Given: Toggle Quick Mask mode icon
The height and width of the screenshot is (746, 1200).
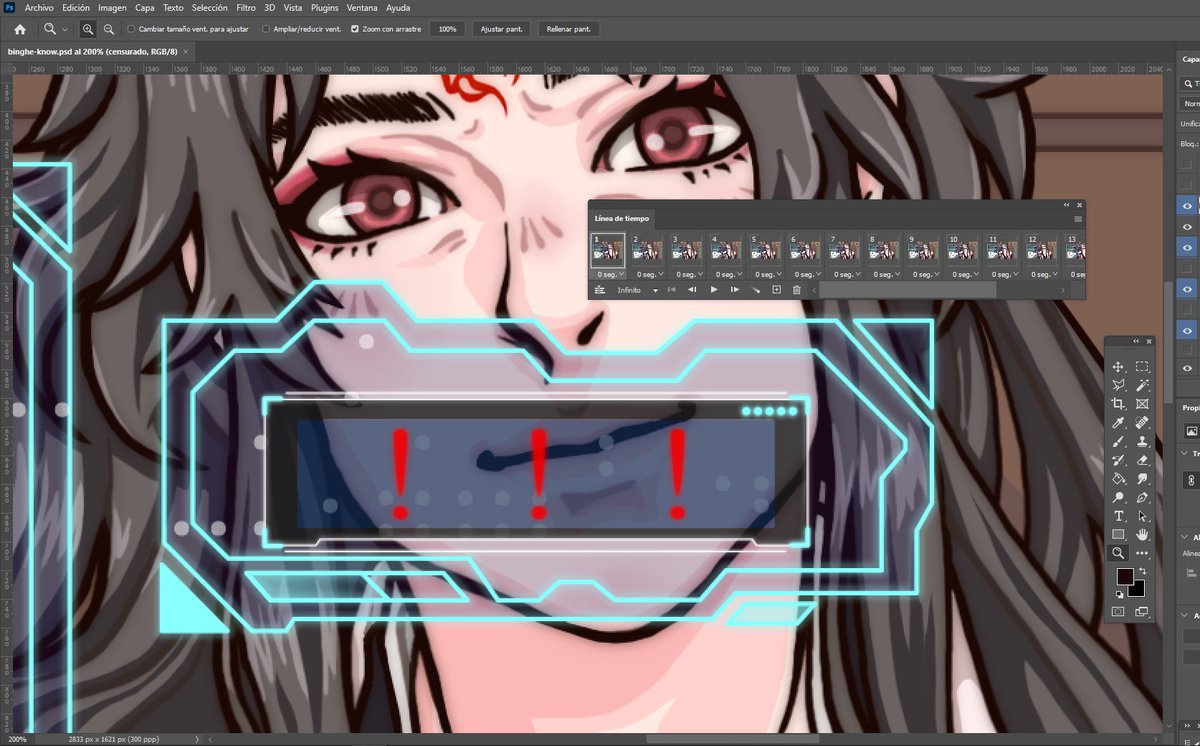Looking at the screenshot, I should [1119, 611].
